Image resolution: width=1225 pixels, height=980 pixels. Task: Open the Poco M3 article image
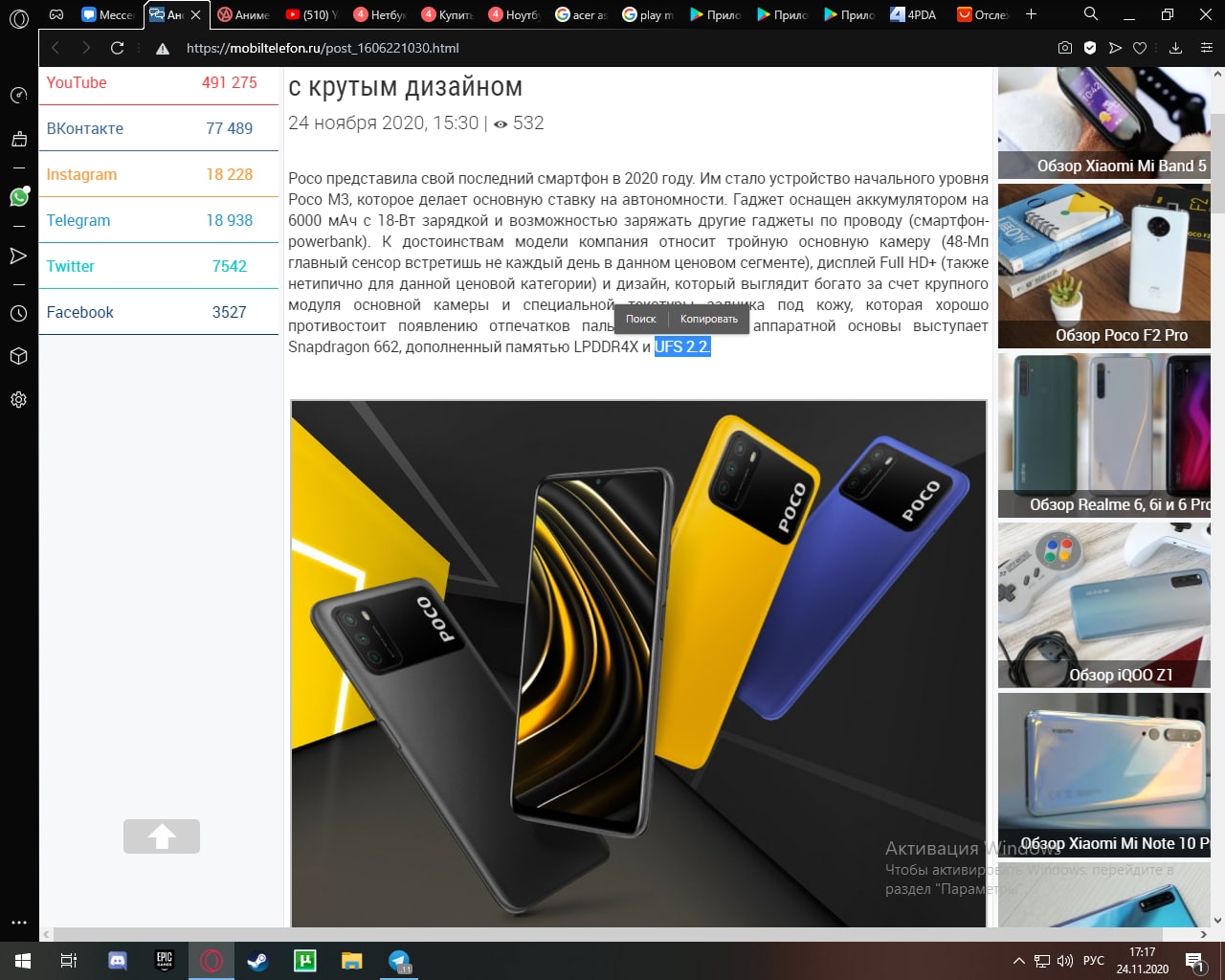tap(638, 663)
